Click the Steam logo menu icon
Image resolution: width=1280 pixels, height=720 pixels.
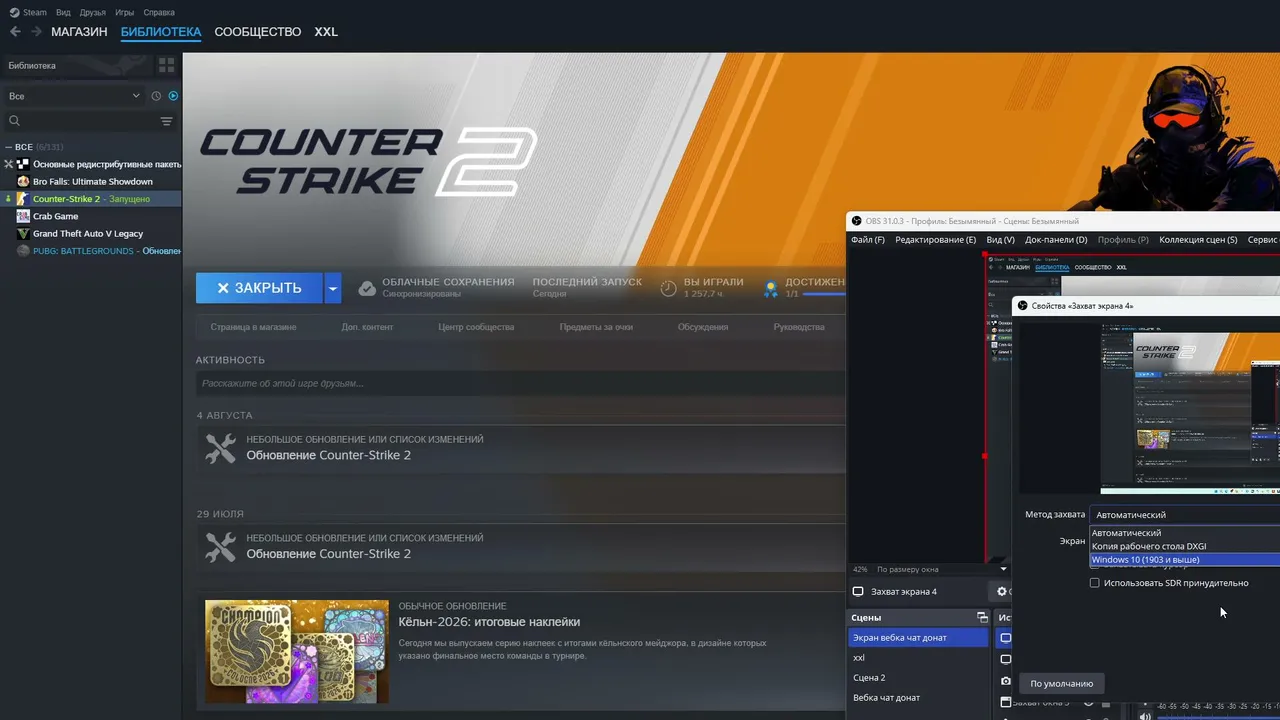[x=12, y=12]
